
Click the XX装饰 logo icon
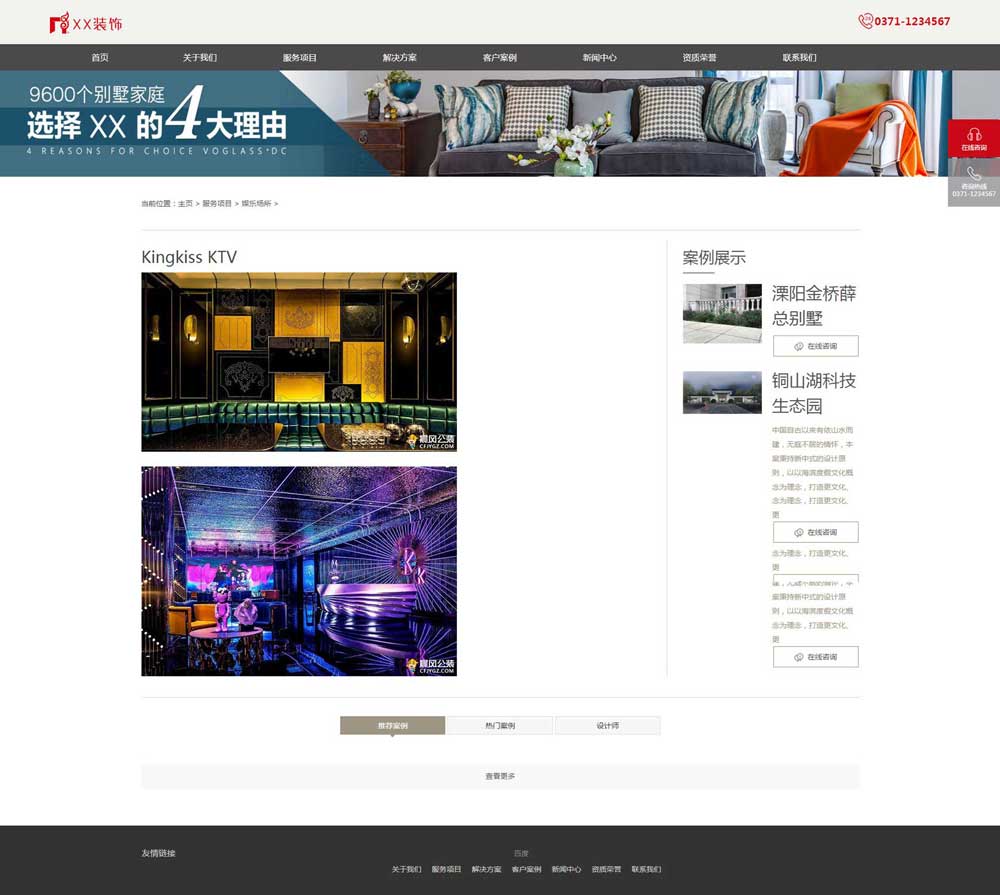[59, 23]
